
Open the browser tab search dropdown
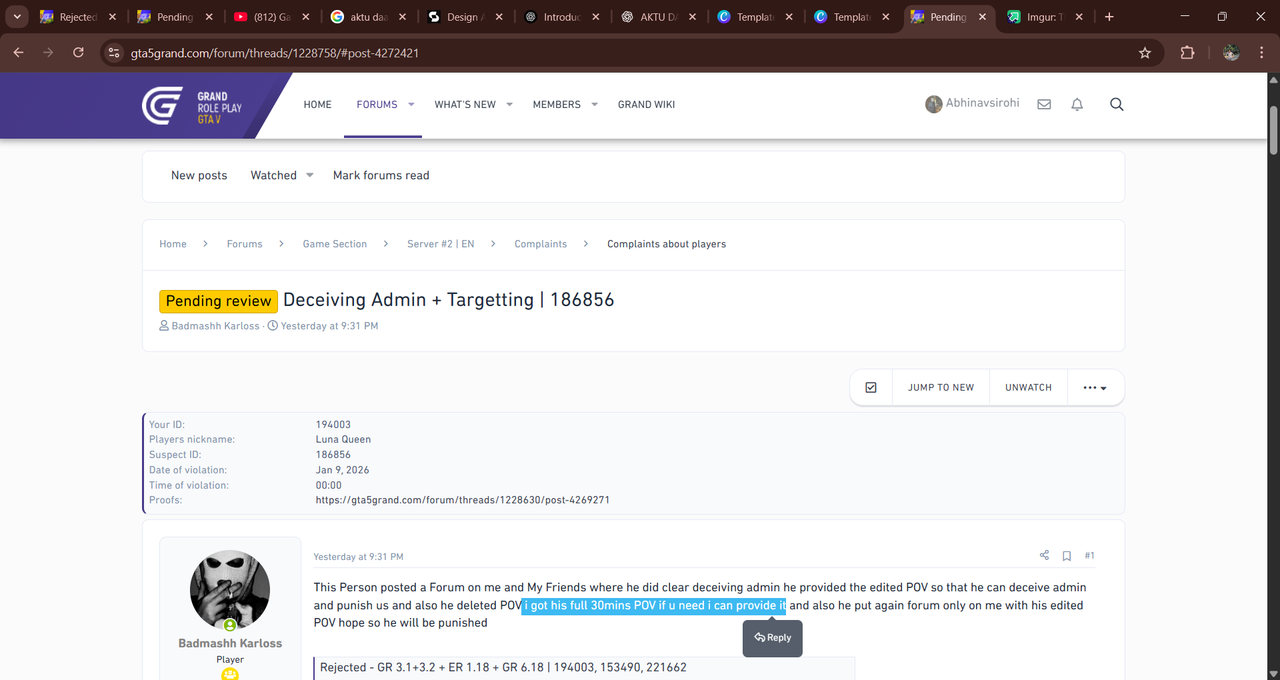(x=17, y=17)
